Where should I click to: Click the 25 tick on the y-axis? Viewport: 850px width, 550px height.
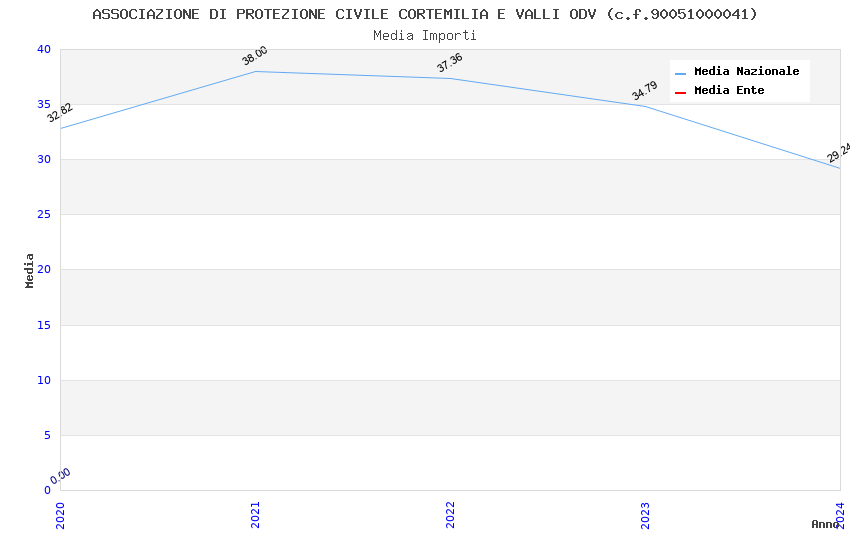(x=44, y=214)
